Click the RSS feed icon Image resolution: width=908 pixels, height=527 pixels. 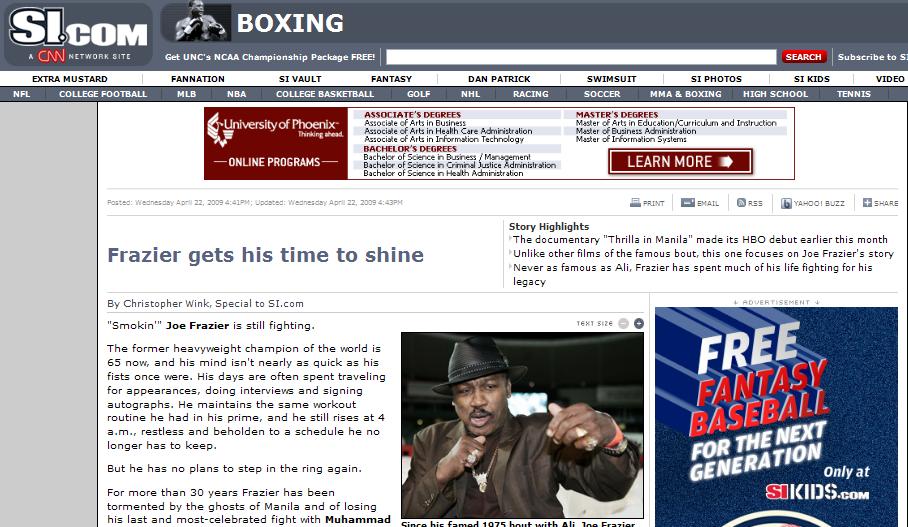point(741,203)
